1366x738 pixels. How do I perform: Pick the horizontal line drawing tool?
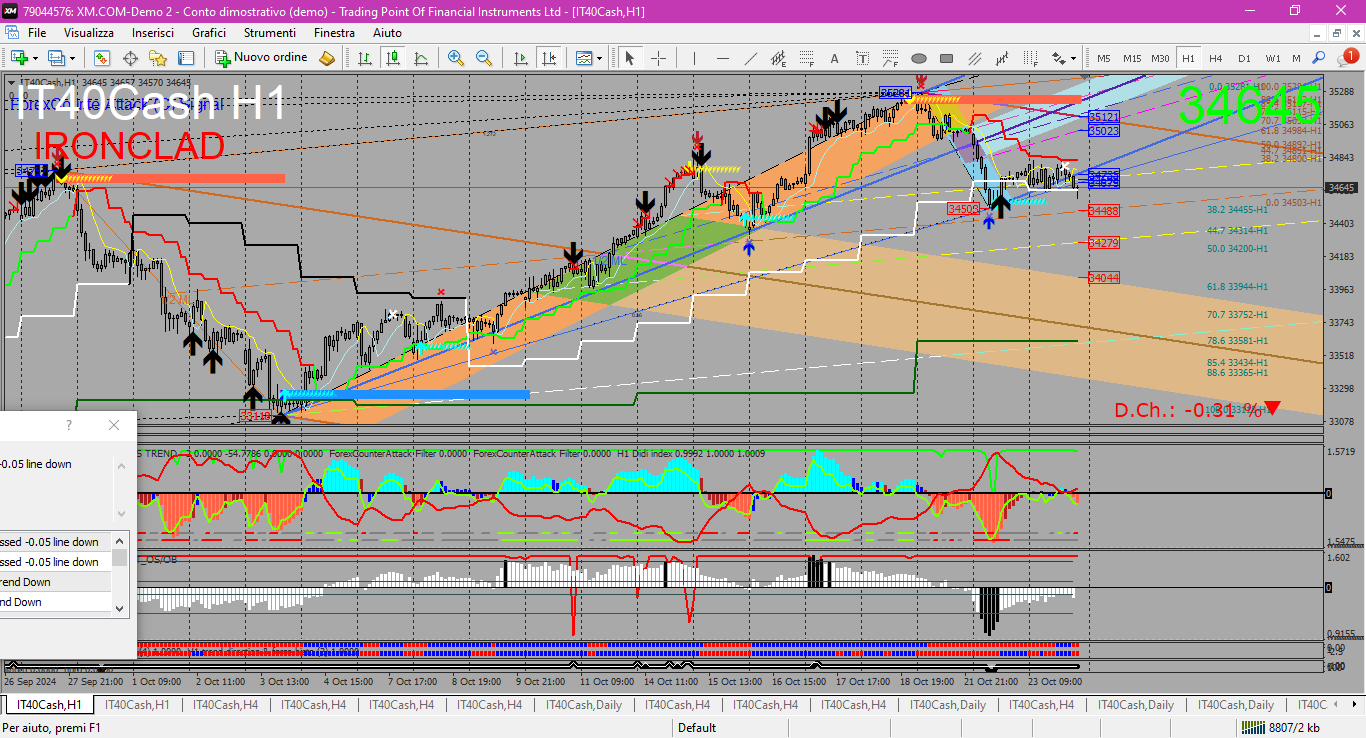click(723, 58)
